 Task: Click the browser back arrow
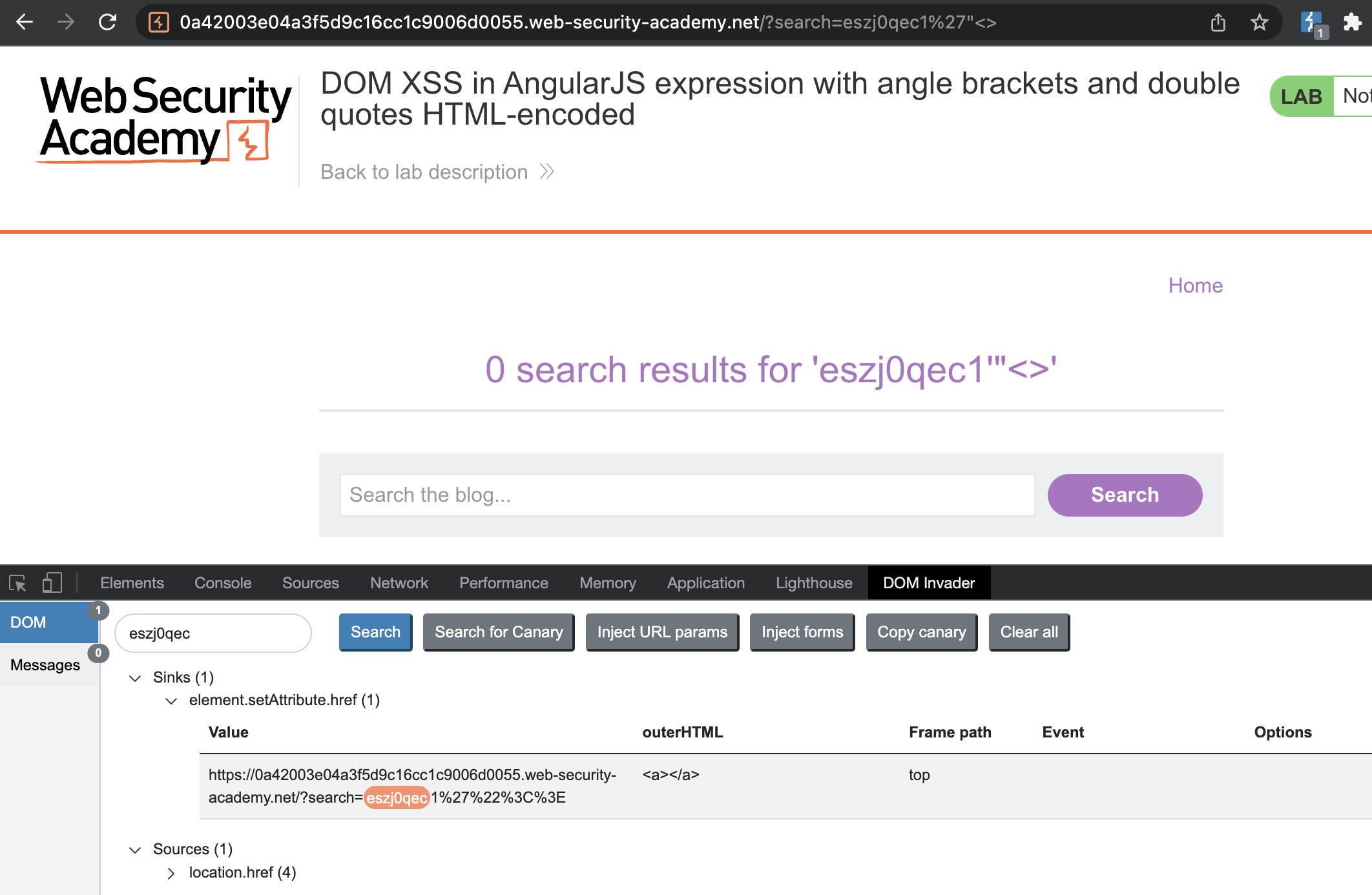pyautogui.click(x=25, y=23)
